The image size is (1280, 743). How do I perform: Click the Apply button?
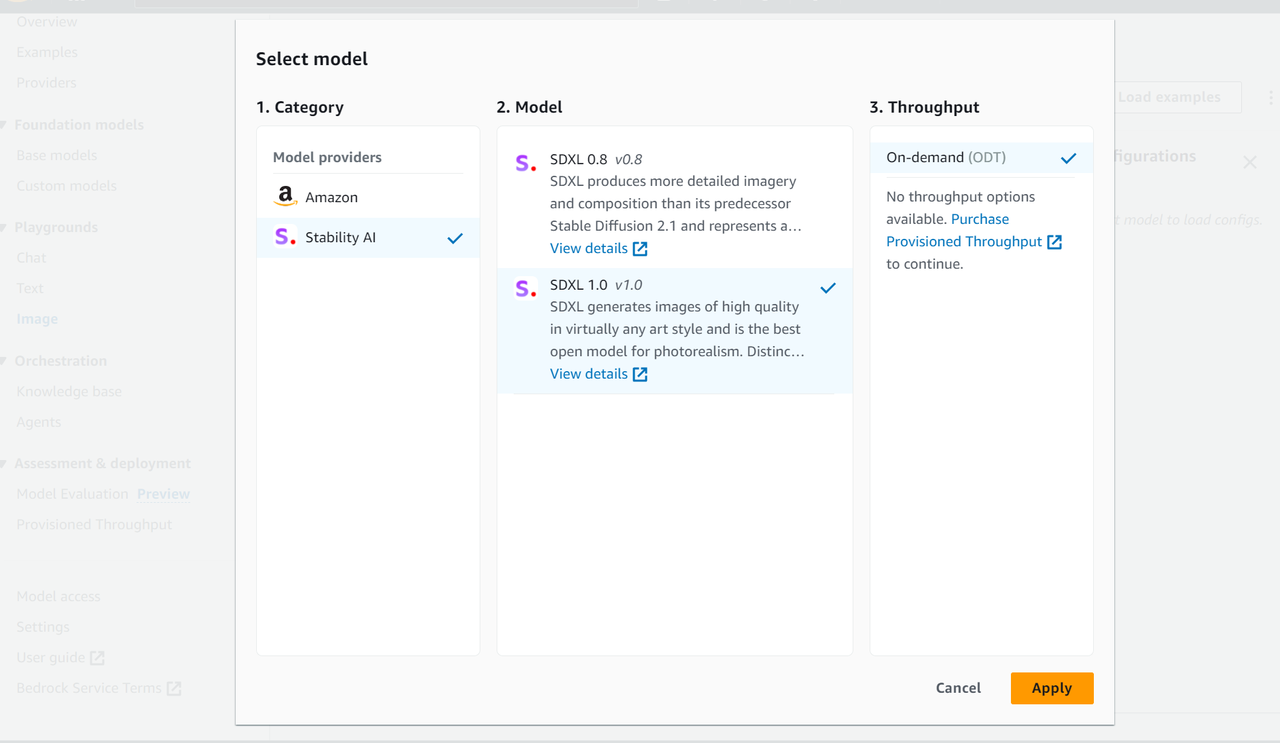[1052, 688]
